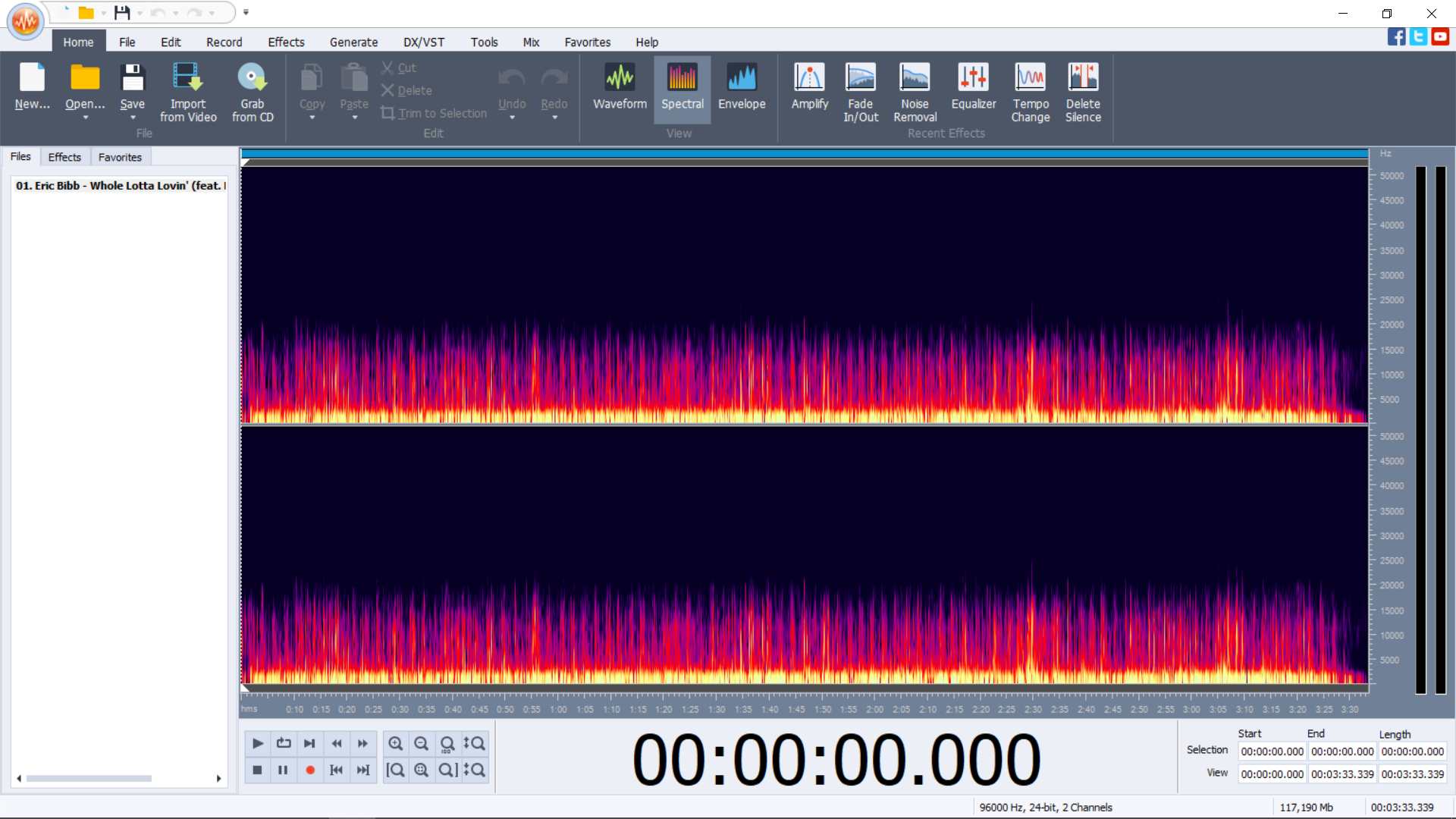Switch to the Effects side panel tab

[x=64, y=157]
